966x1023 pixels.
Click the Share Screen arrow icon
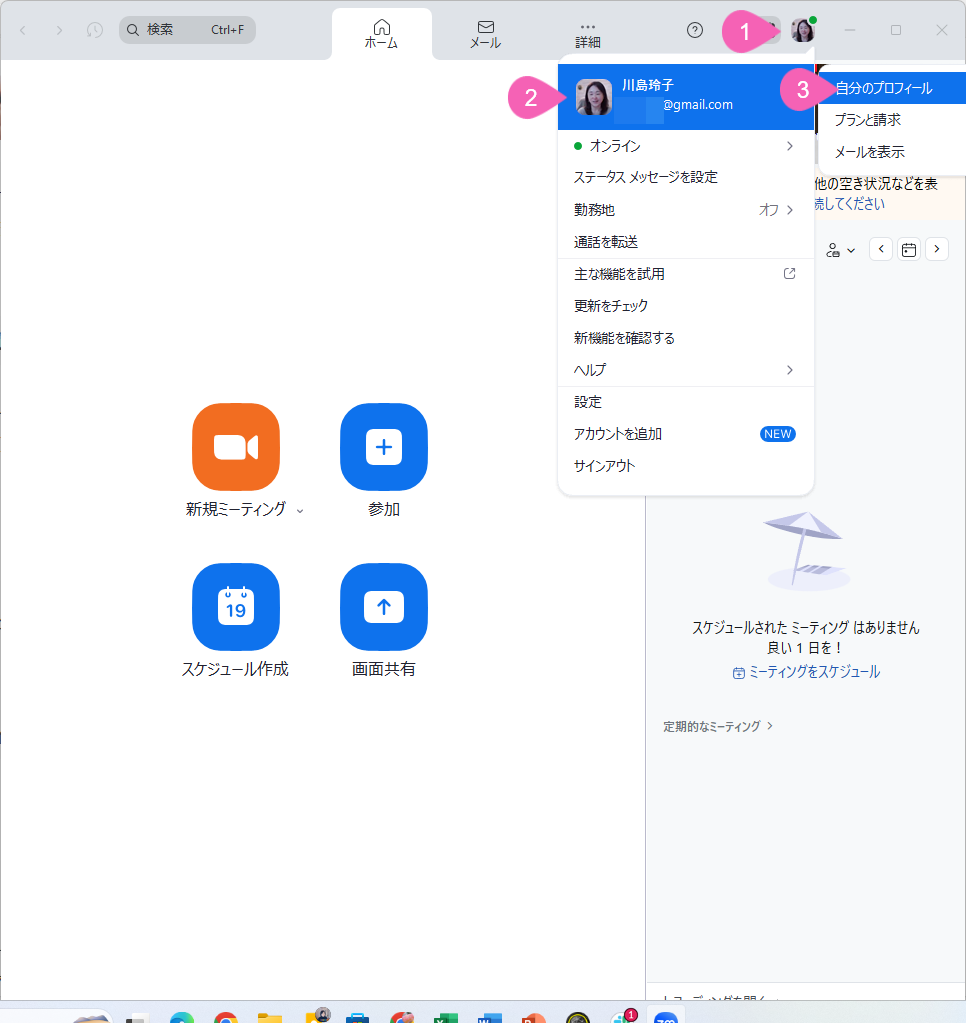pyautogui.click(x=384, y=607)
